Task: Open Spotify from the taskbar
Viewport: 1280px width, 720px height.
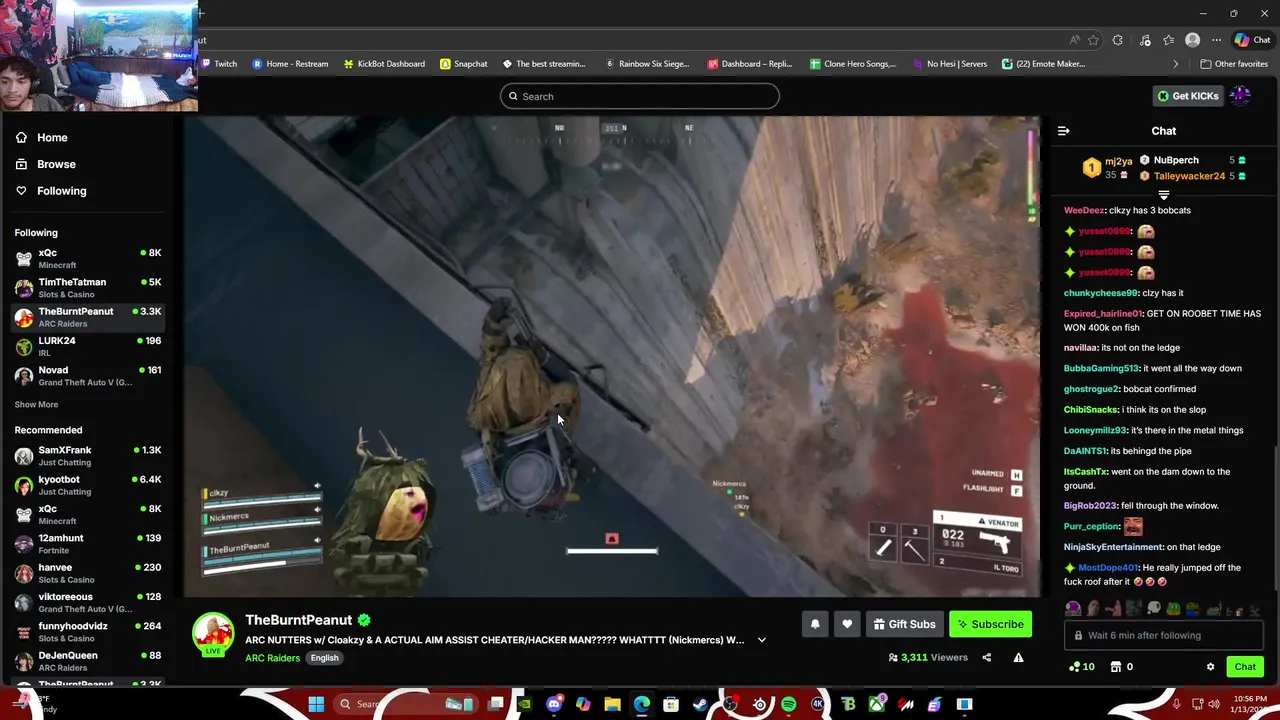Action: coord(789,704)
